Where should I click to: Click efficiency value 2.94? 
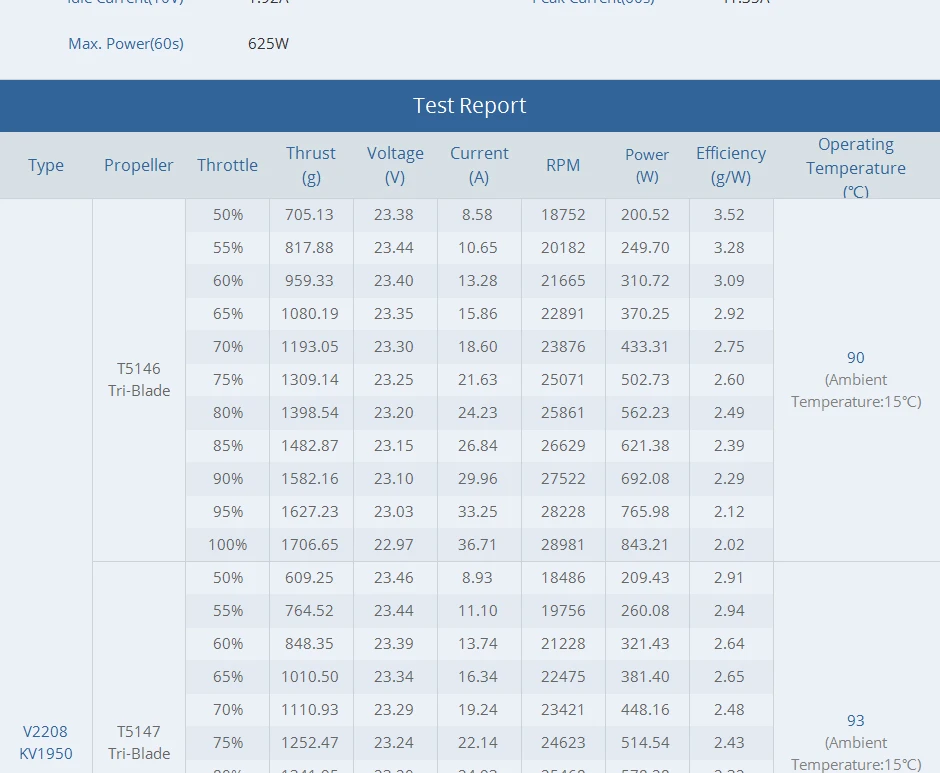[x=729, y=610]
